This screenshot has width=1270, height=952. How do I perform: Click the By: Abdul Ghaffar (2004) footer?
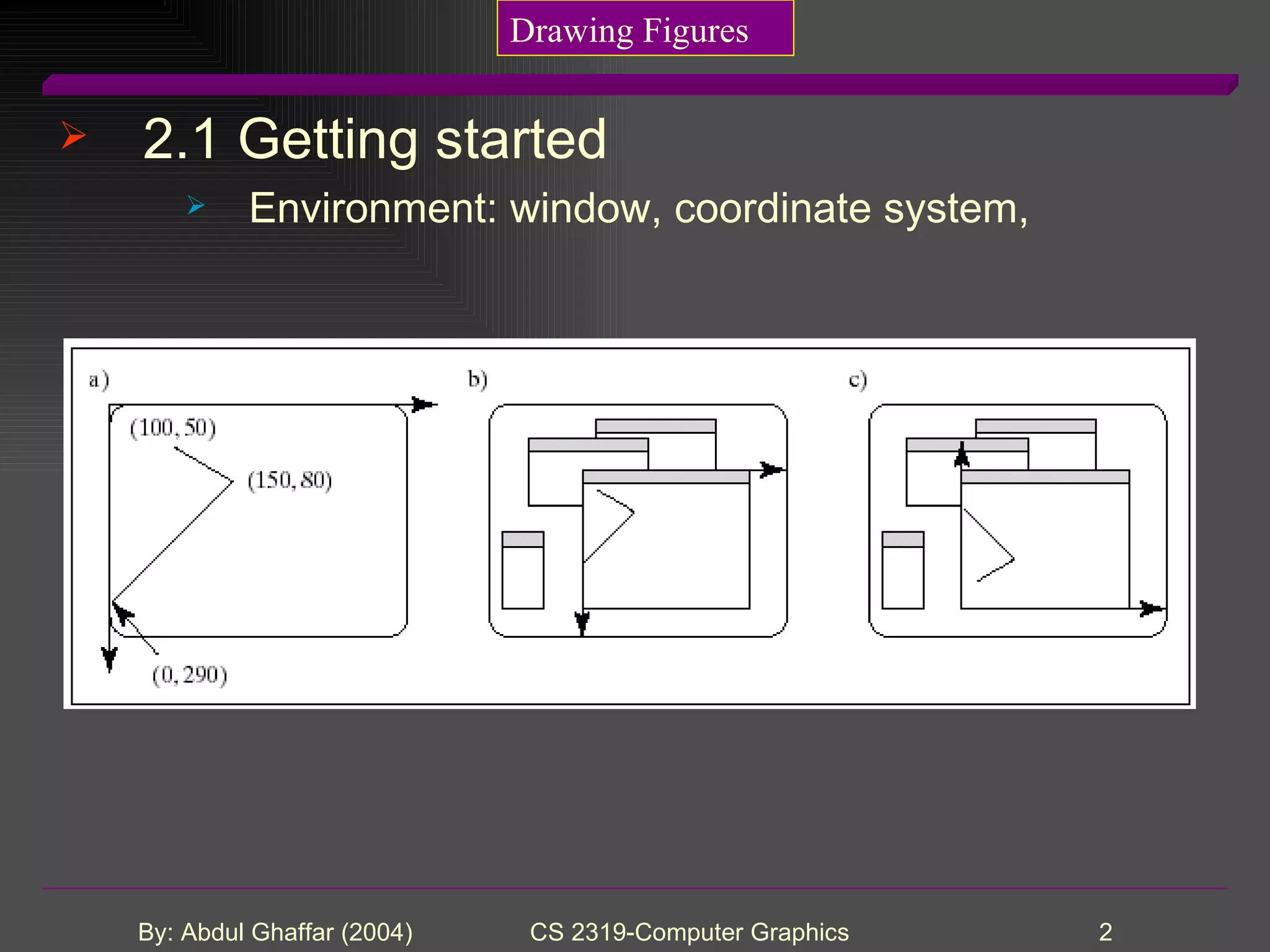point(275,932)
